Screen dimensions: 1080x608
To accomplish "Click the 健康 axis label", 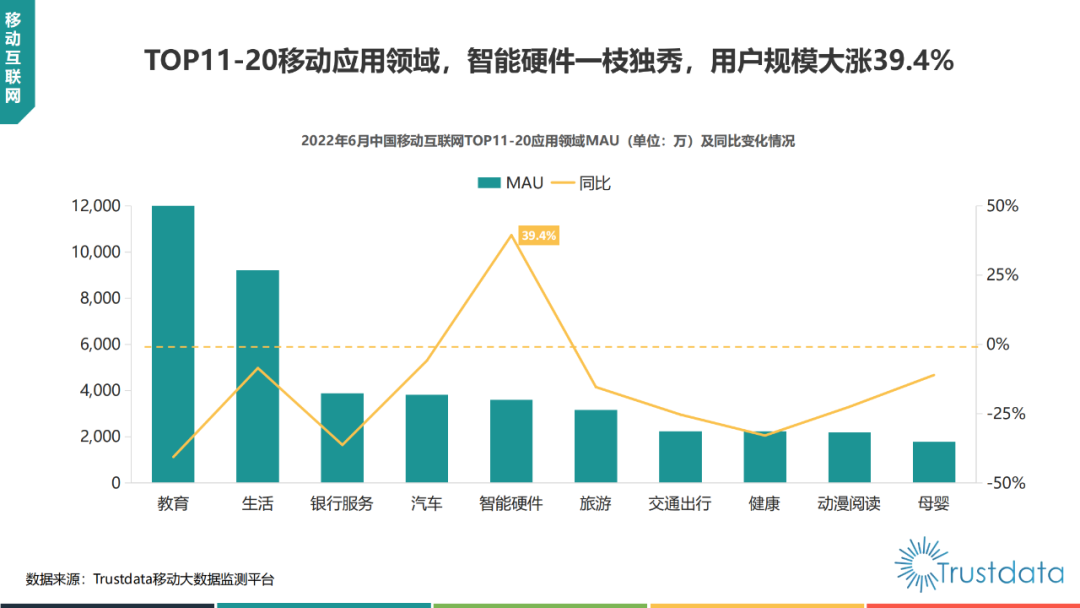I will pos(765,504).
